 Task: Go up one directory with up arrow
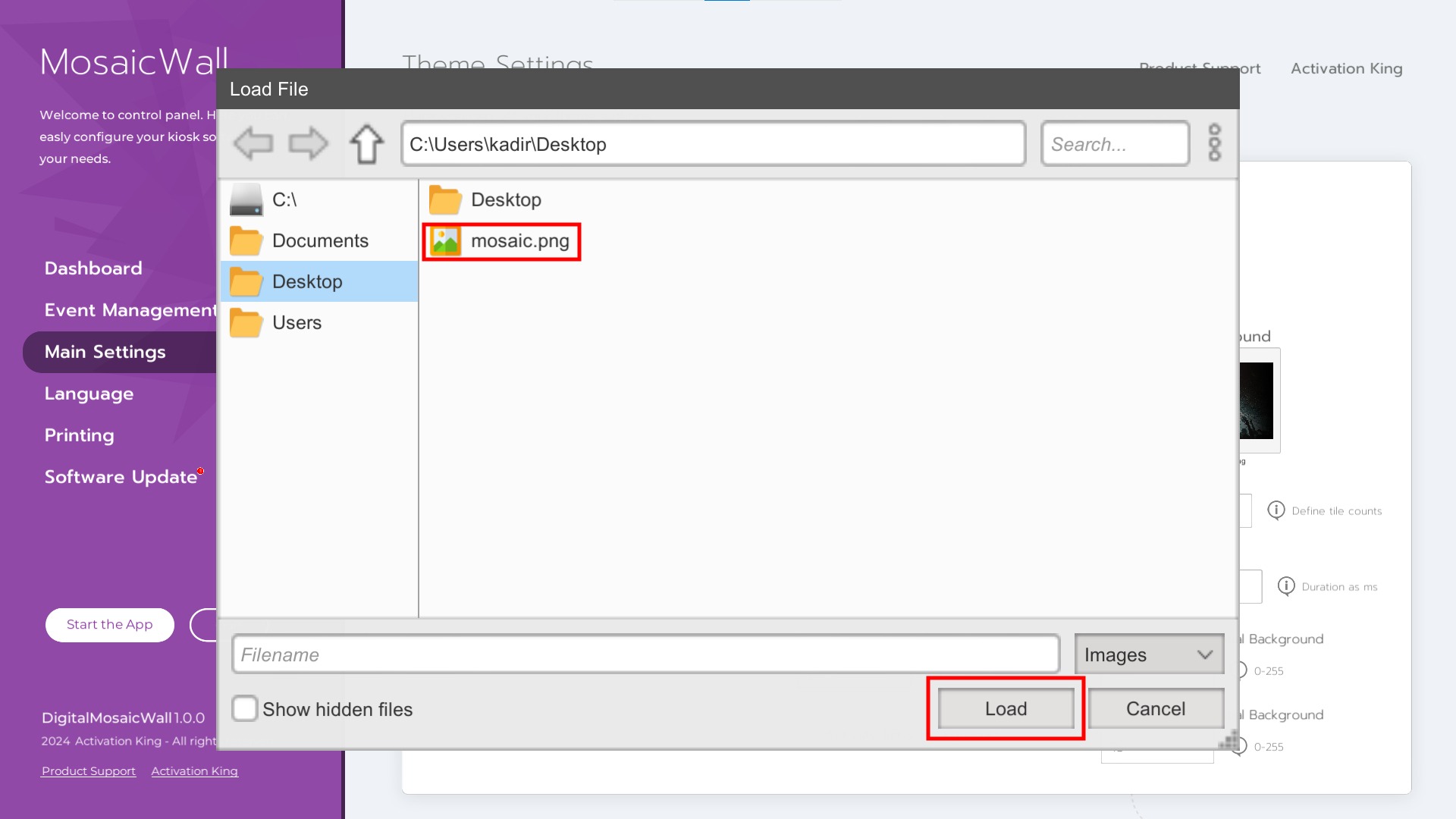point(366,143)
